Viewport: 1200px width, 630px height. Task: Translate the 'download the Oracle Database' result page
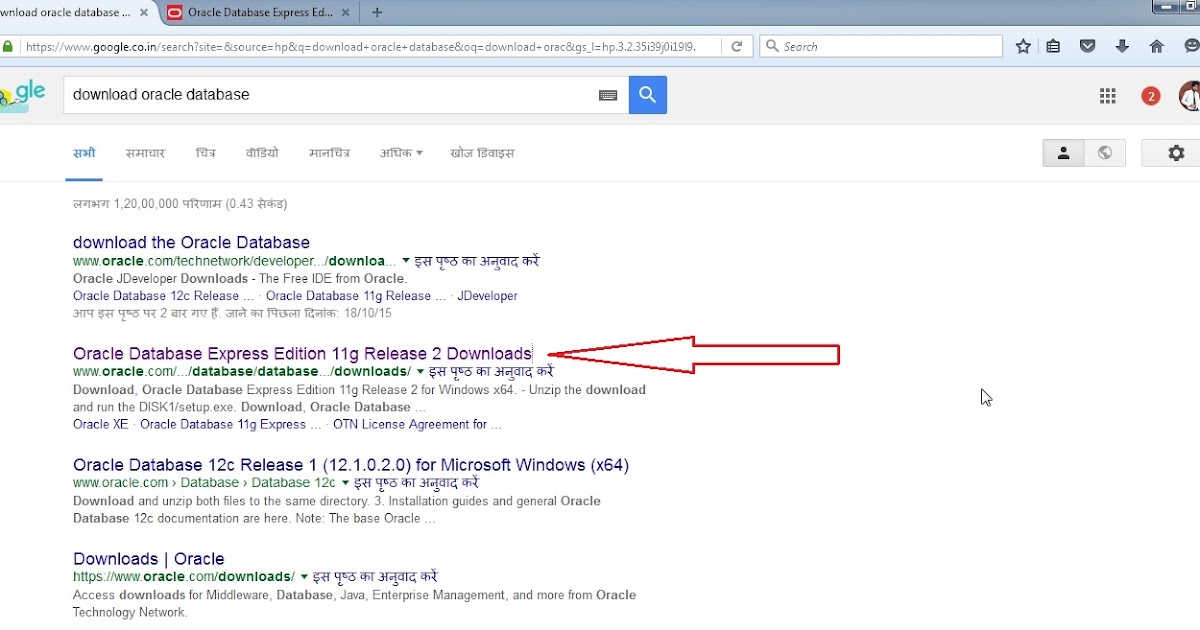(x=477, y=261)
